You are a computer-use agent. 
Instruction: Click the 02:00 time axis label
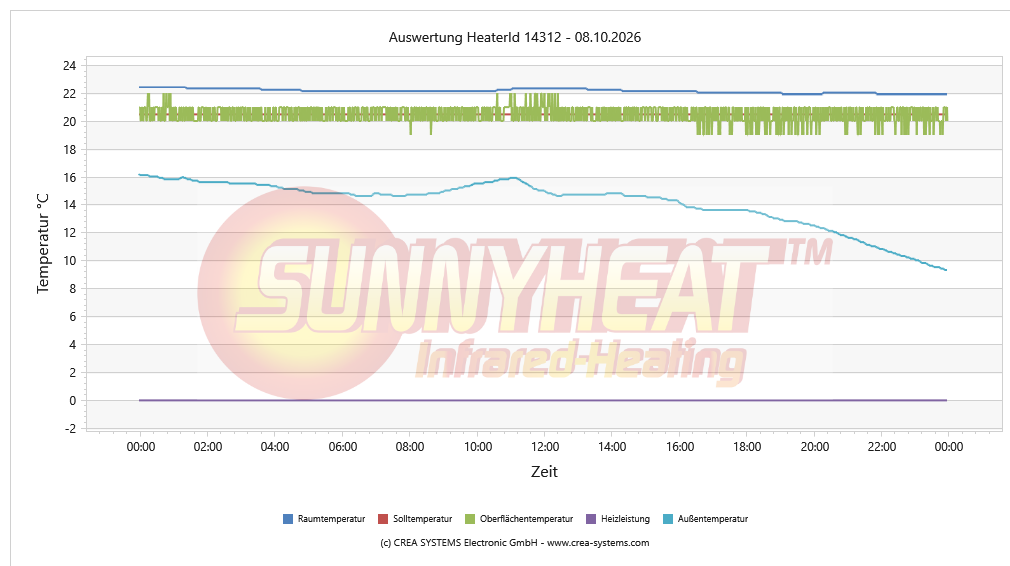click(x=207, y=447)
